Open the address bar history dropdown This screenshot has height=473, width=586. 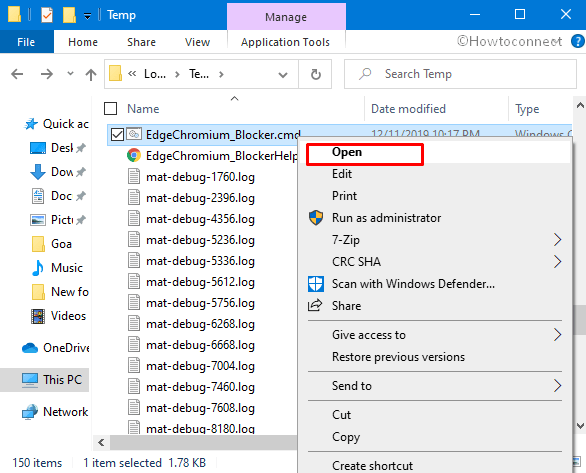coord(283,75)
